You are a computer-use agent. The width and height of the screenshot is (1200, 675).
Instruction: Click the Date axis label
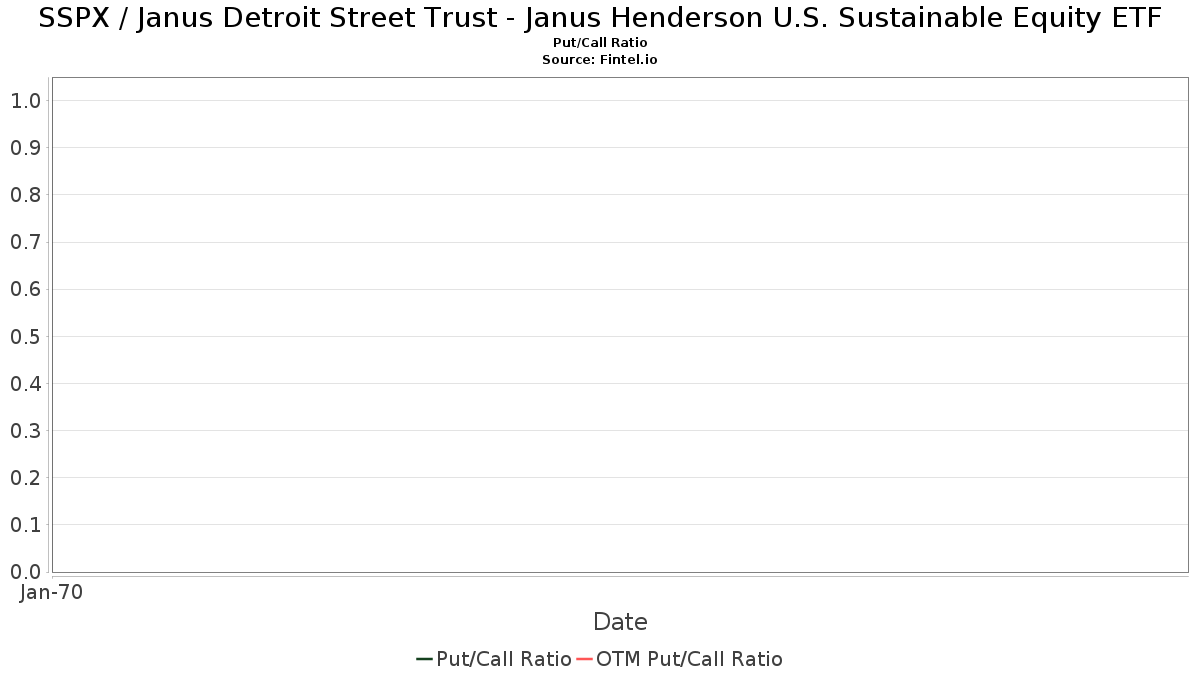(620, 622)
